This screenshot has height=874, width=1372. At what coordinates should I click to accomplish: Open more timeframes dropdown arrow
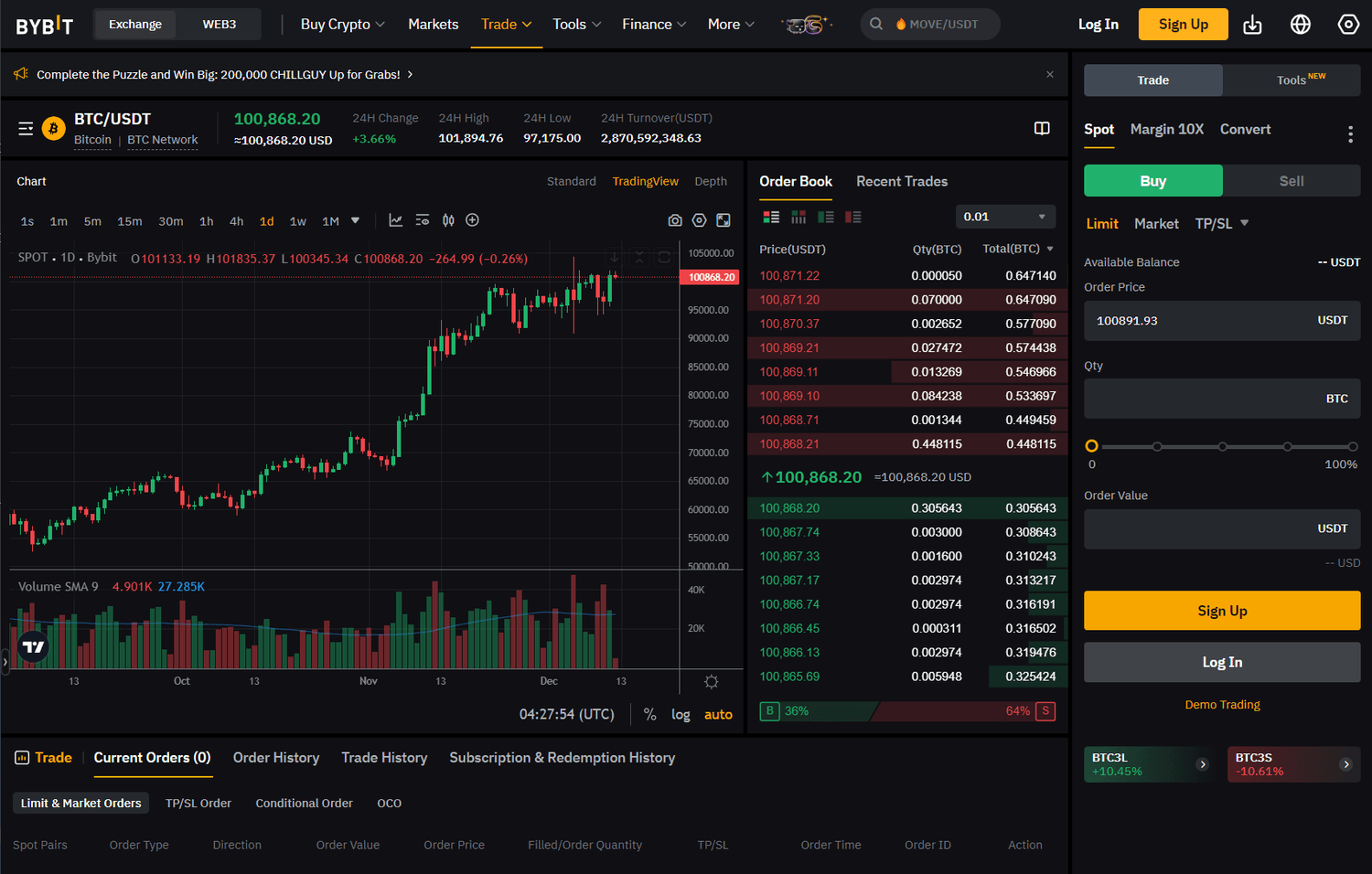coord(355,220)
